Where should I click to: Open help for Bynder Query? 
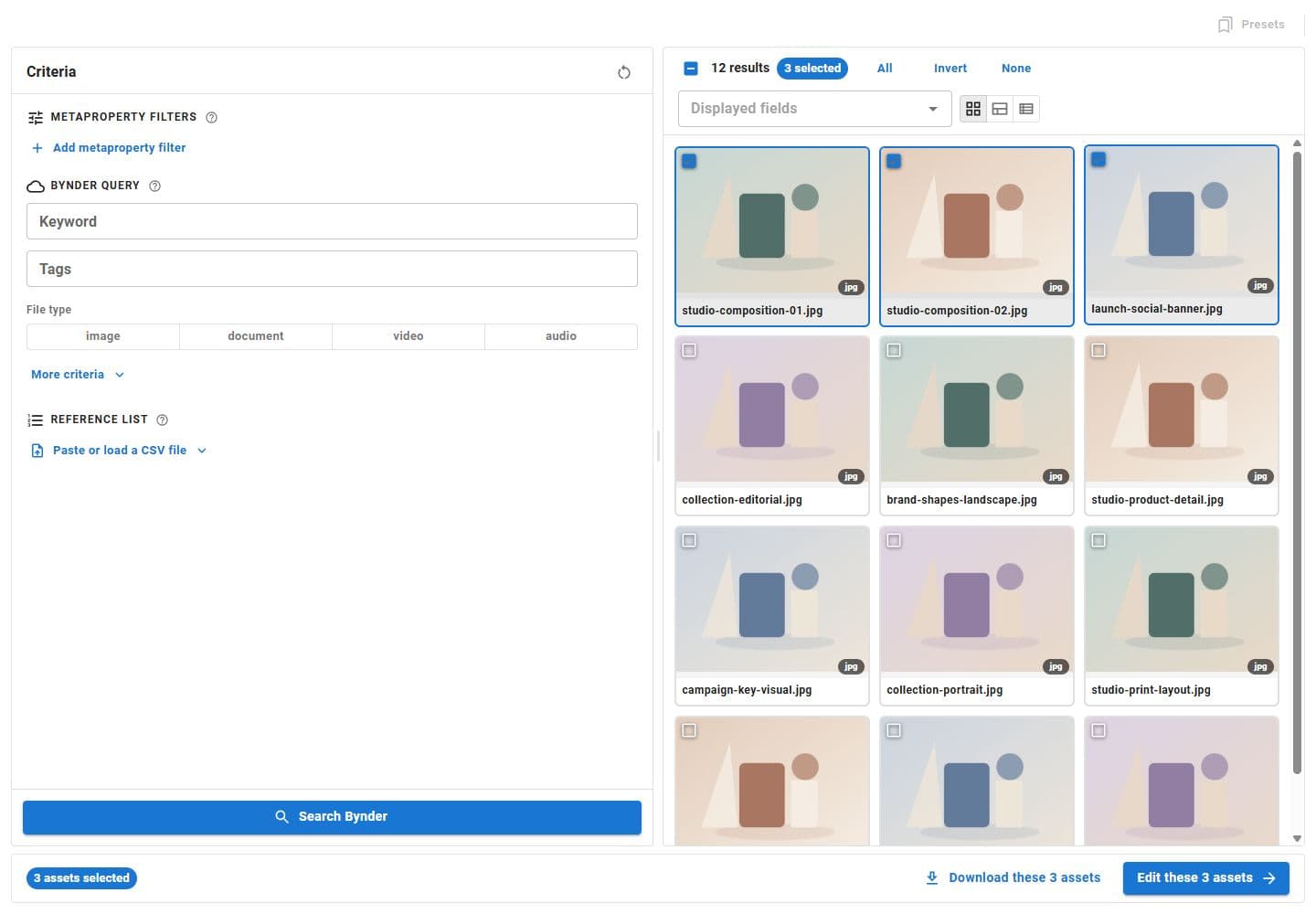click(x=155, y=186)
